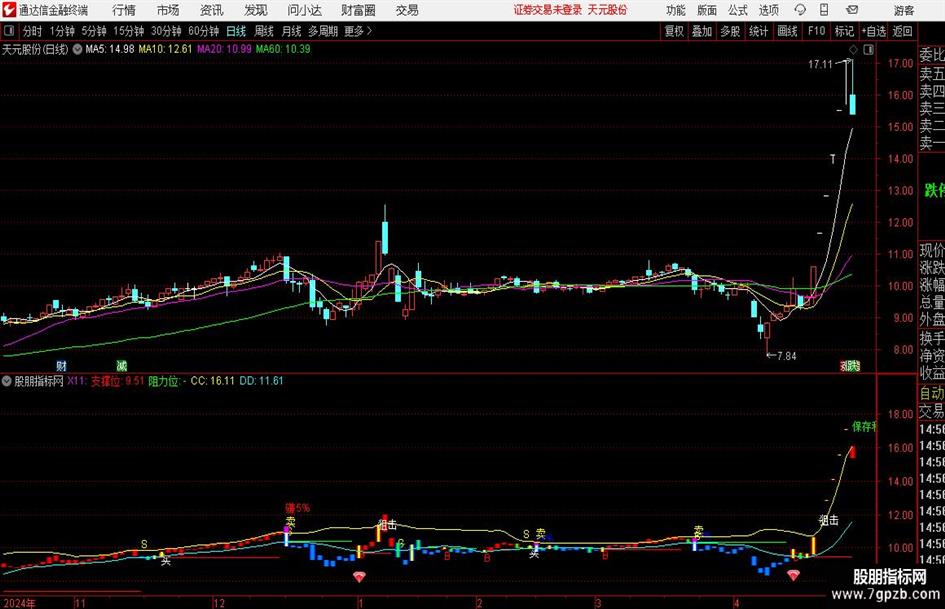Click the 减 marker at chart bottom

[122, 365]
